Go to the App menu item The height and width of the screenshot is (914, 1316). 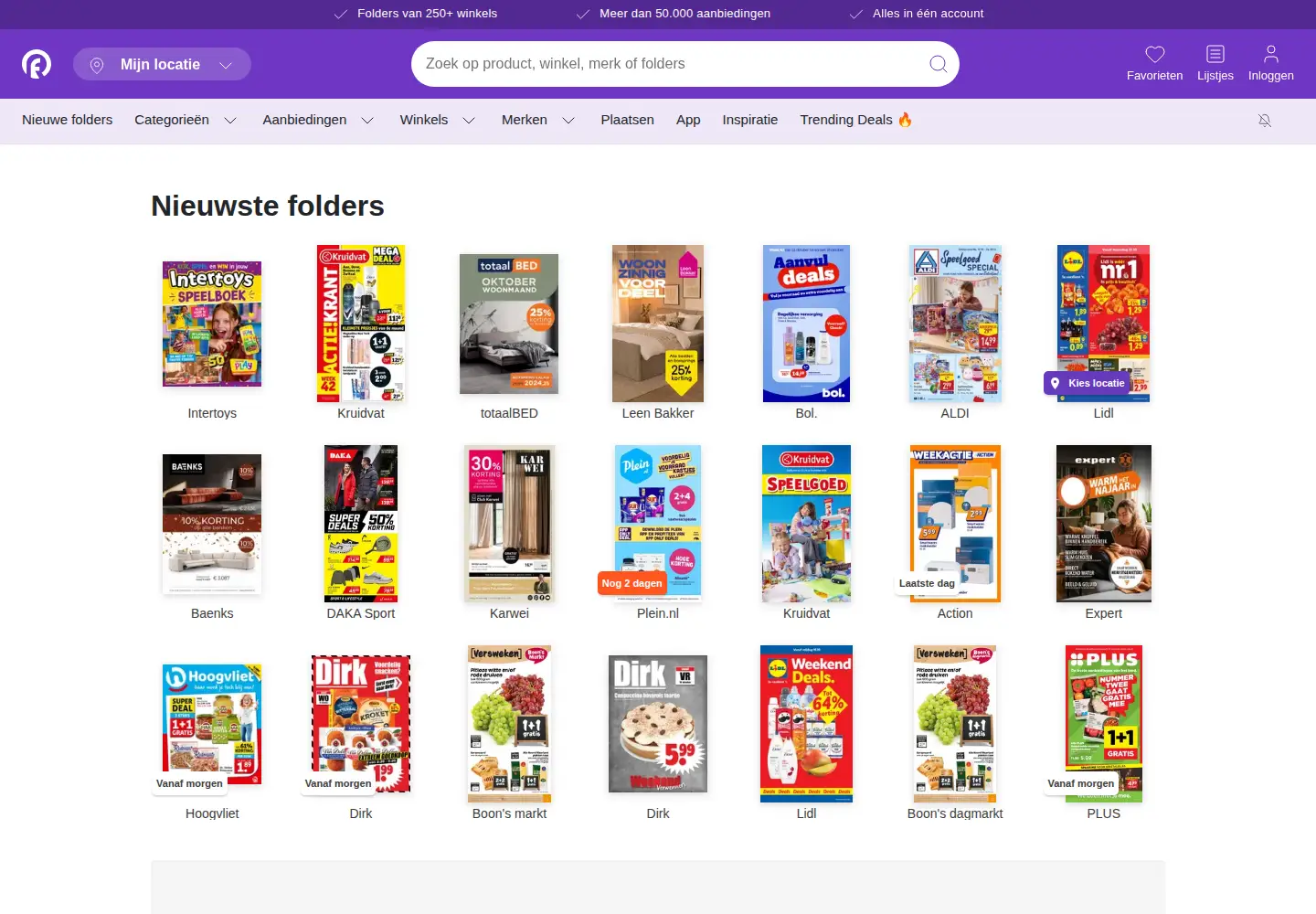[688, 120]
